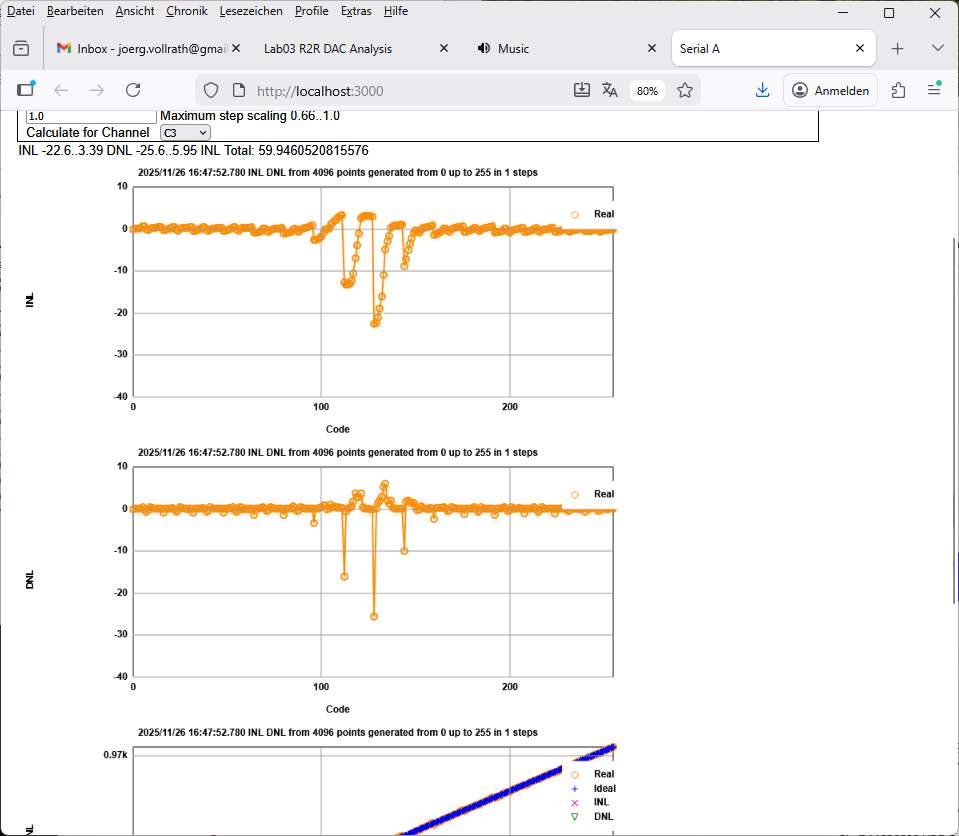Open the Firefox View tab icon
The height and width of the screenshot is (836, 959).
[21, 48]
